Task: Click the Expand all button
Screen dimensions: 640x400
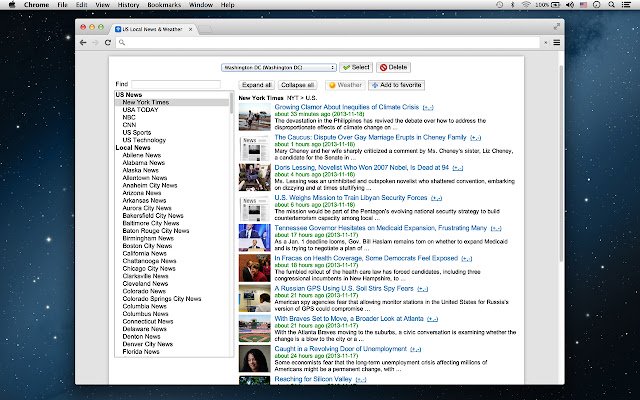Action: pos(256,85)
